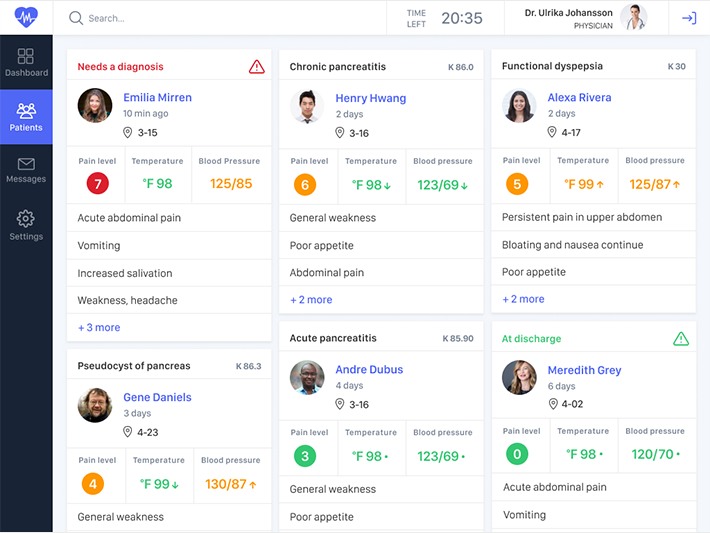Click Alexa Rivera's profile photo
The height and width of the screenshot is (533, 710).
click(519, 106)
